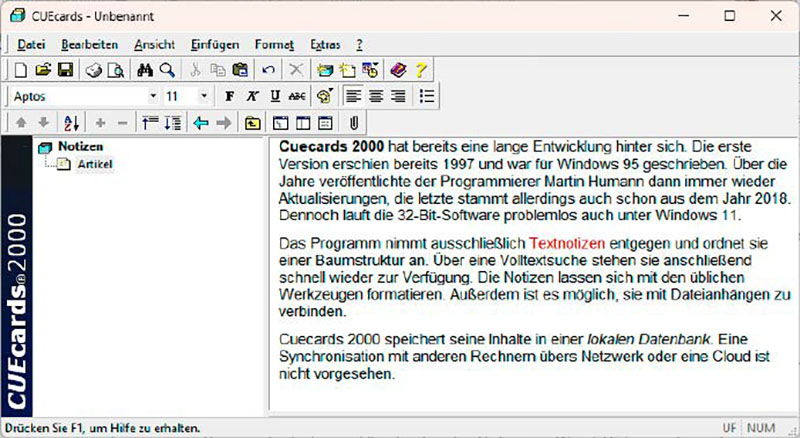The height and width of the screenshot is (438, 800).
Task: Click the paperclip attachment icon
Action: click(354, 123)
